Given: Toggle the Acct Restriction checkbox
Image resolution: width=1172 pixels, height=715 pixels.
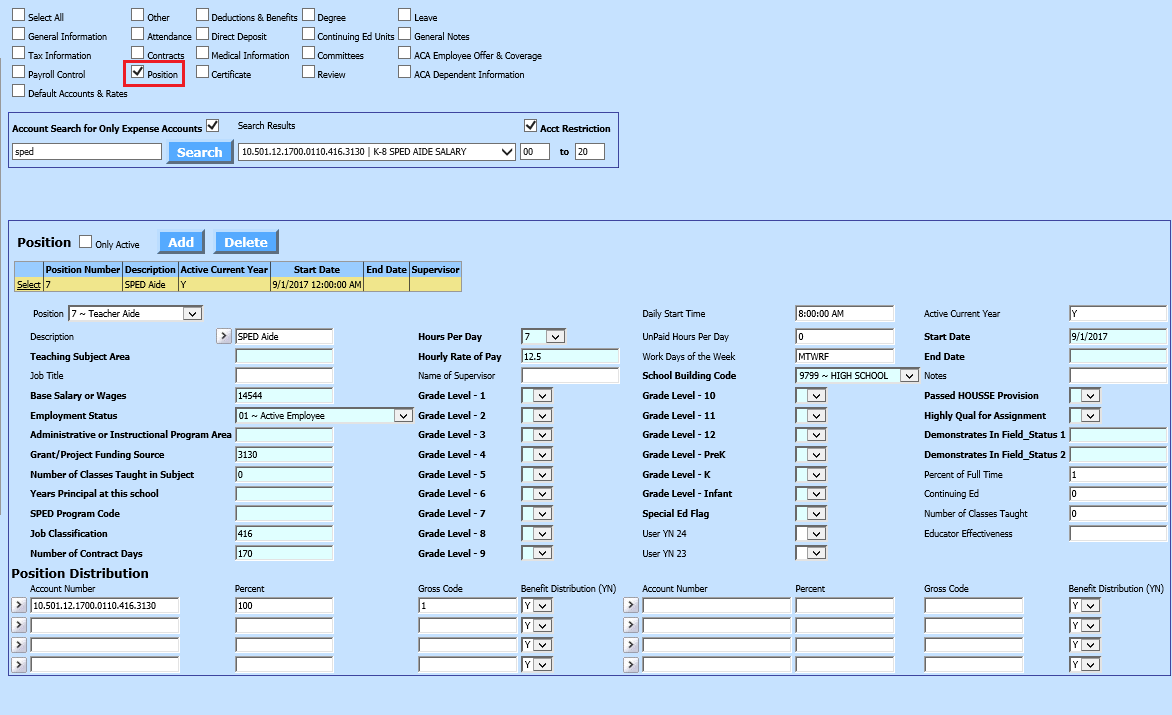Looking at the screenshot, I should click(531, 126).
